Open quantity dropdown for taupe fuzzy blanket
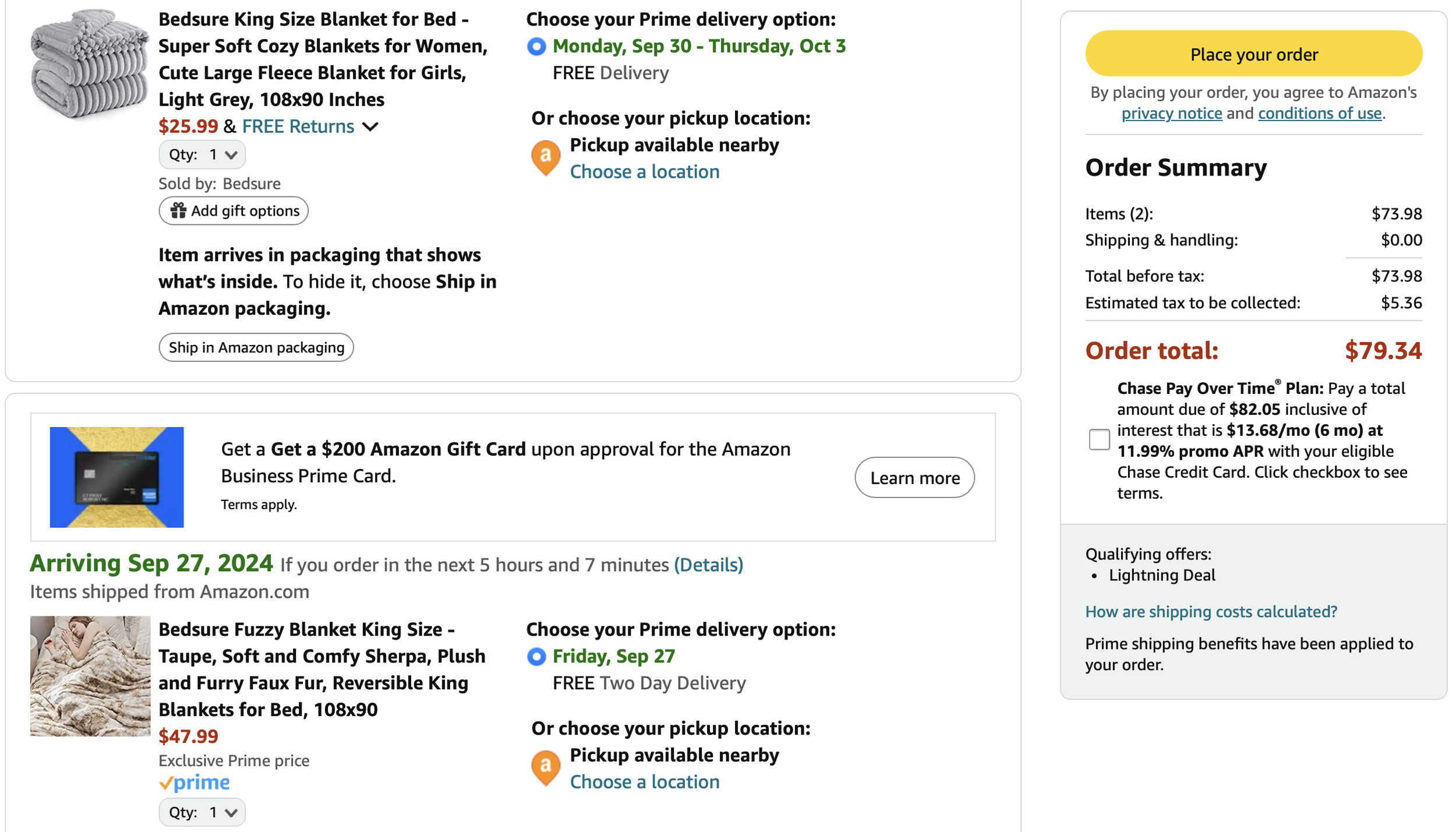 click(x=202, y=812)
